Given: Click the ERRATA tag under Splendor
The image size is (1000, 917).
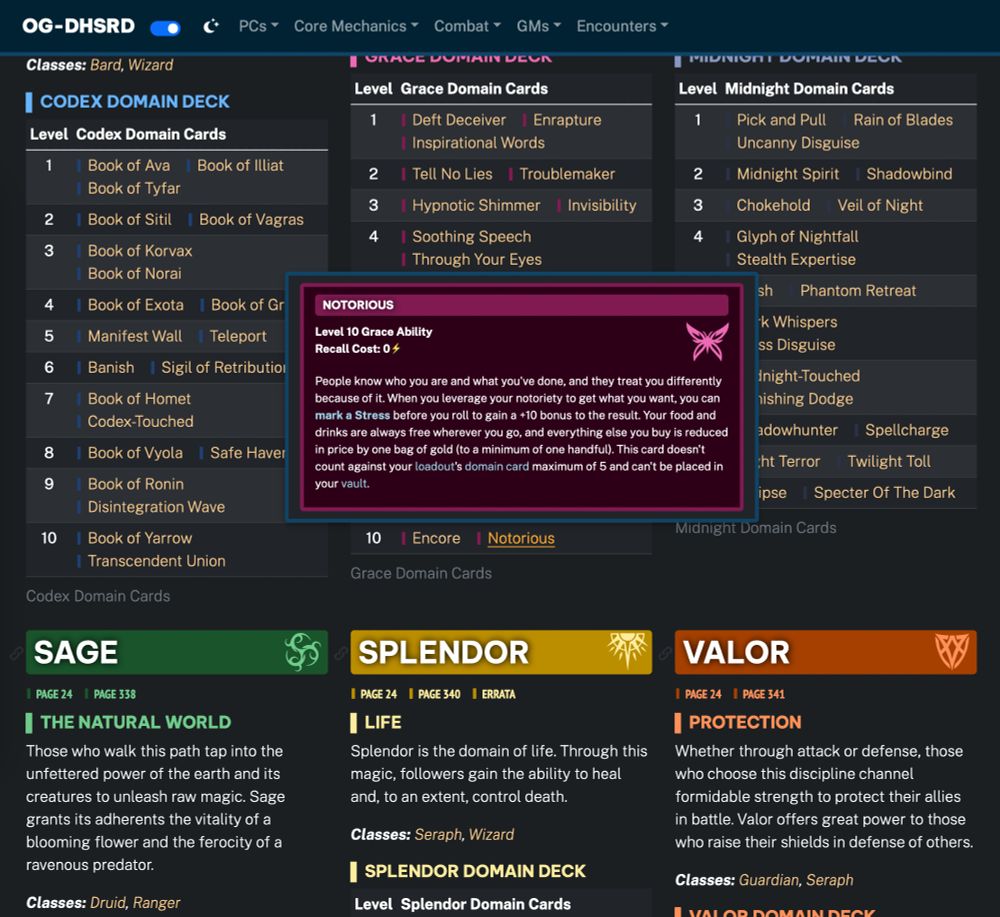Looking at the screenshot, I should click(498, 694).
